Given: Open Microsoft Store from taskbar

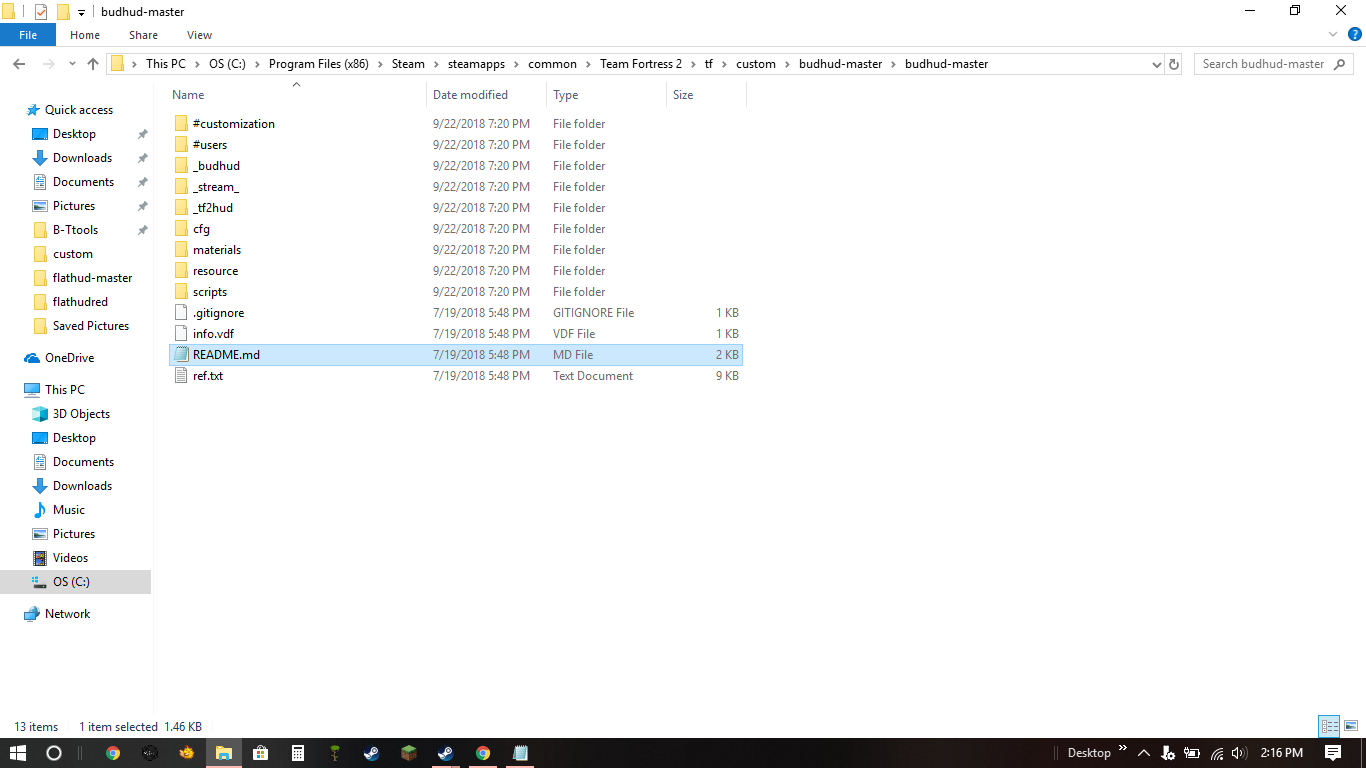Looking at the screenshot, I should tap(260, 753).
